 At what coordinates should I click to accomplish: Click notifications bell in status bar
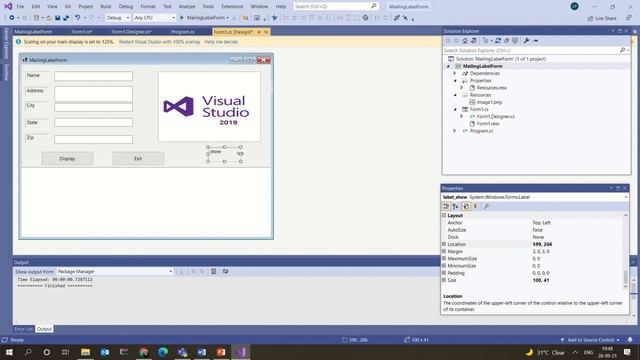click(630, 340)
